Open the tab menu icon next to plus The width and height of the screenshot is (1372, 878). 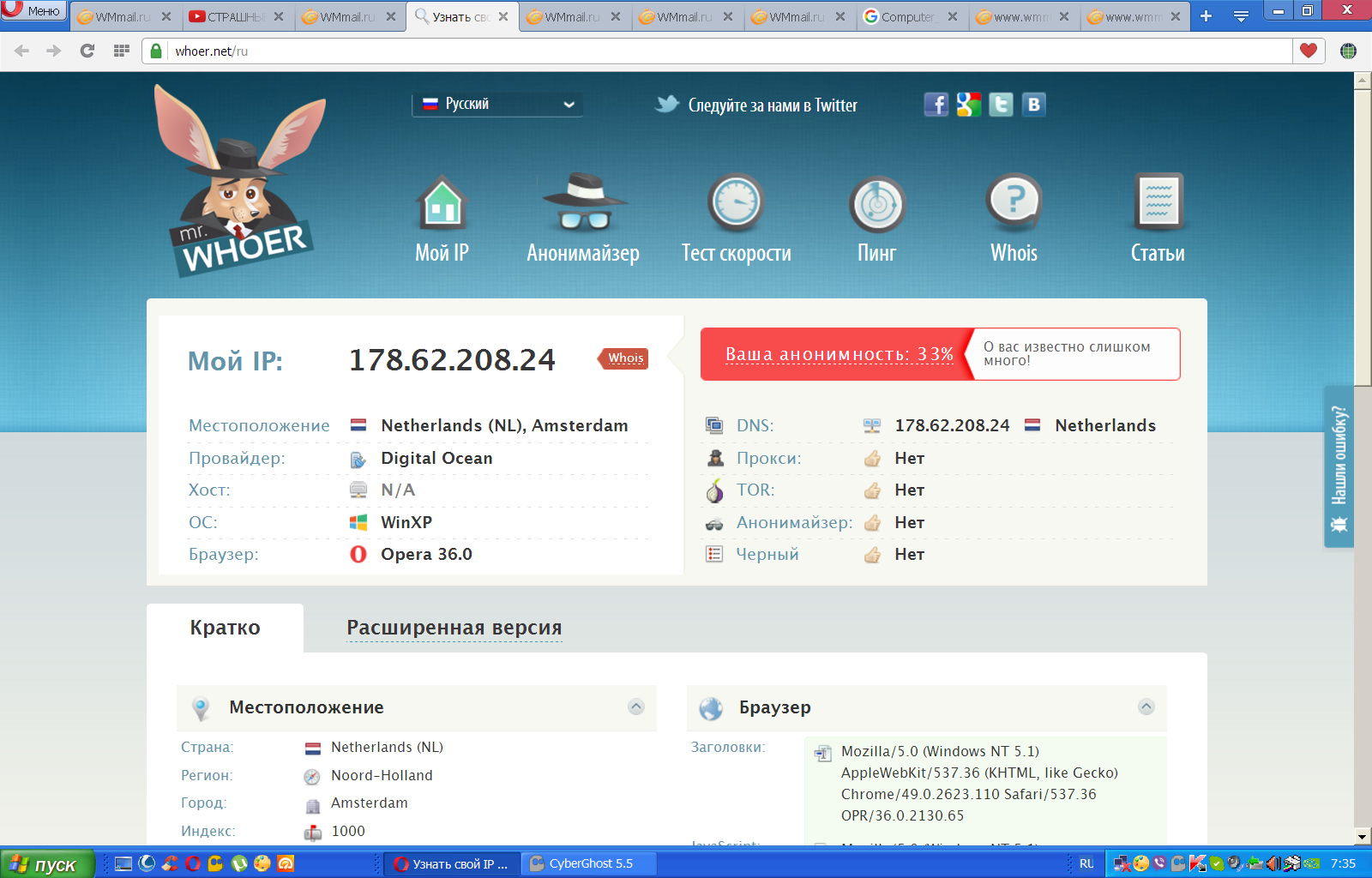[1241, 16]
